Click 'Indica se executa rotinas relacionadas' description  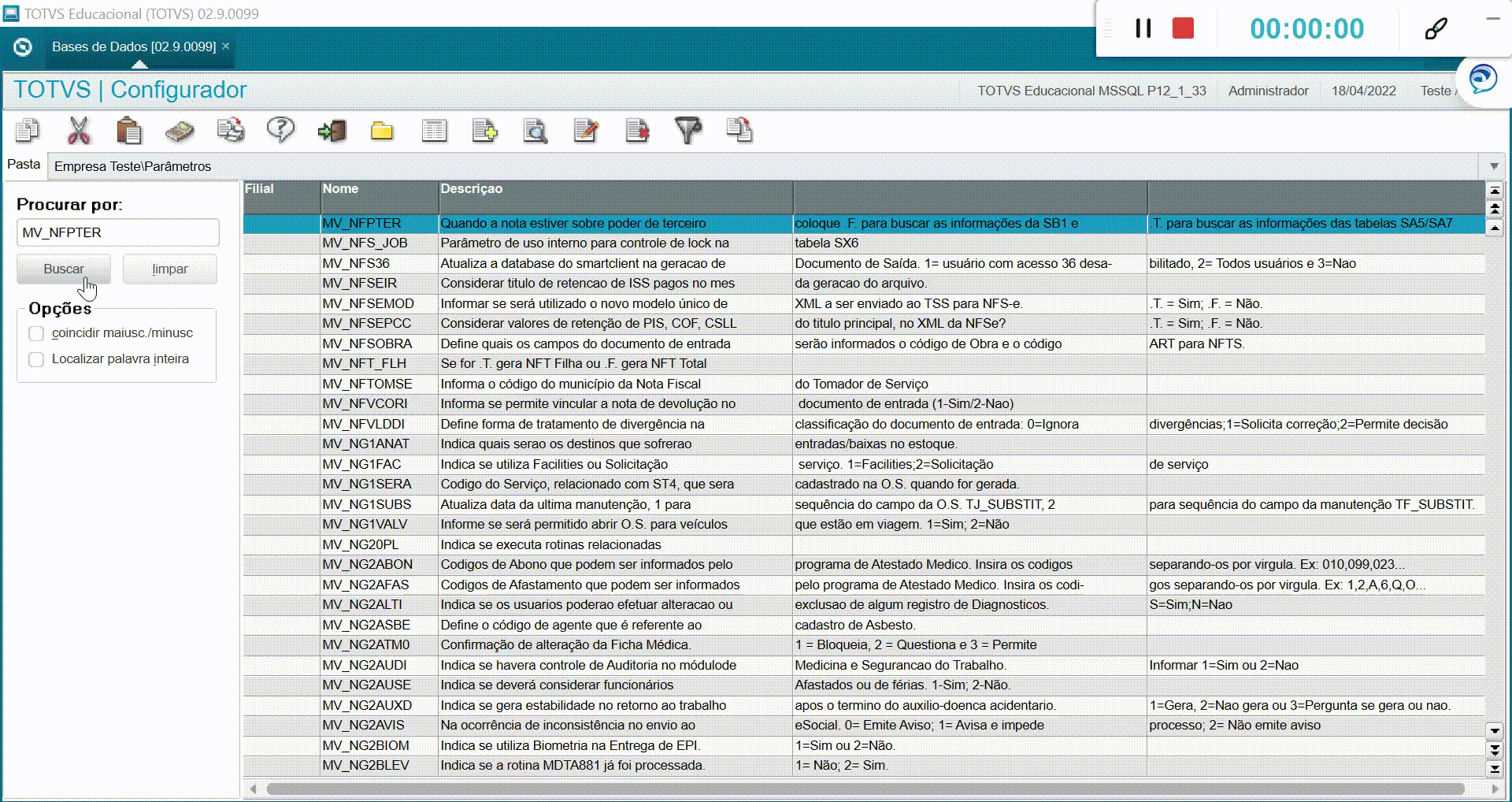[x=550, y=545]
